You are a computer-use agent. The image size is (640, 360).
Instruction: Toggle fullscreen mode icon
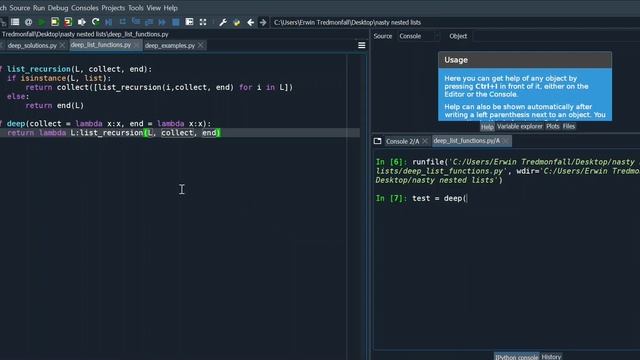click(203, 22)
